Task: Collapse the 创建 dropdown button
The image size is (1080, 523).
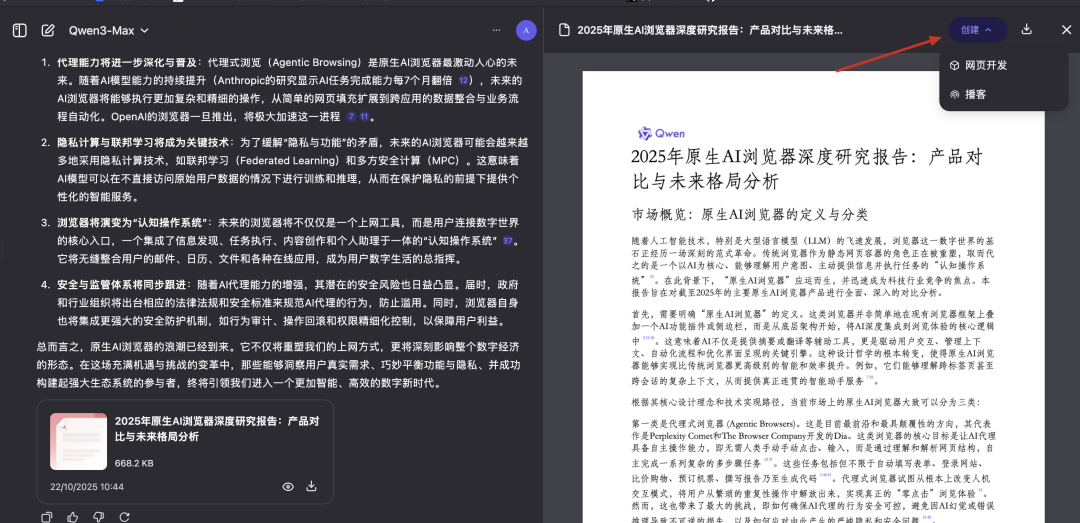Action: [976, 30]
